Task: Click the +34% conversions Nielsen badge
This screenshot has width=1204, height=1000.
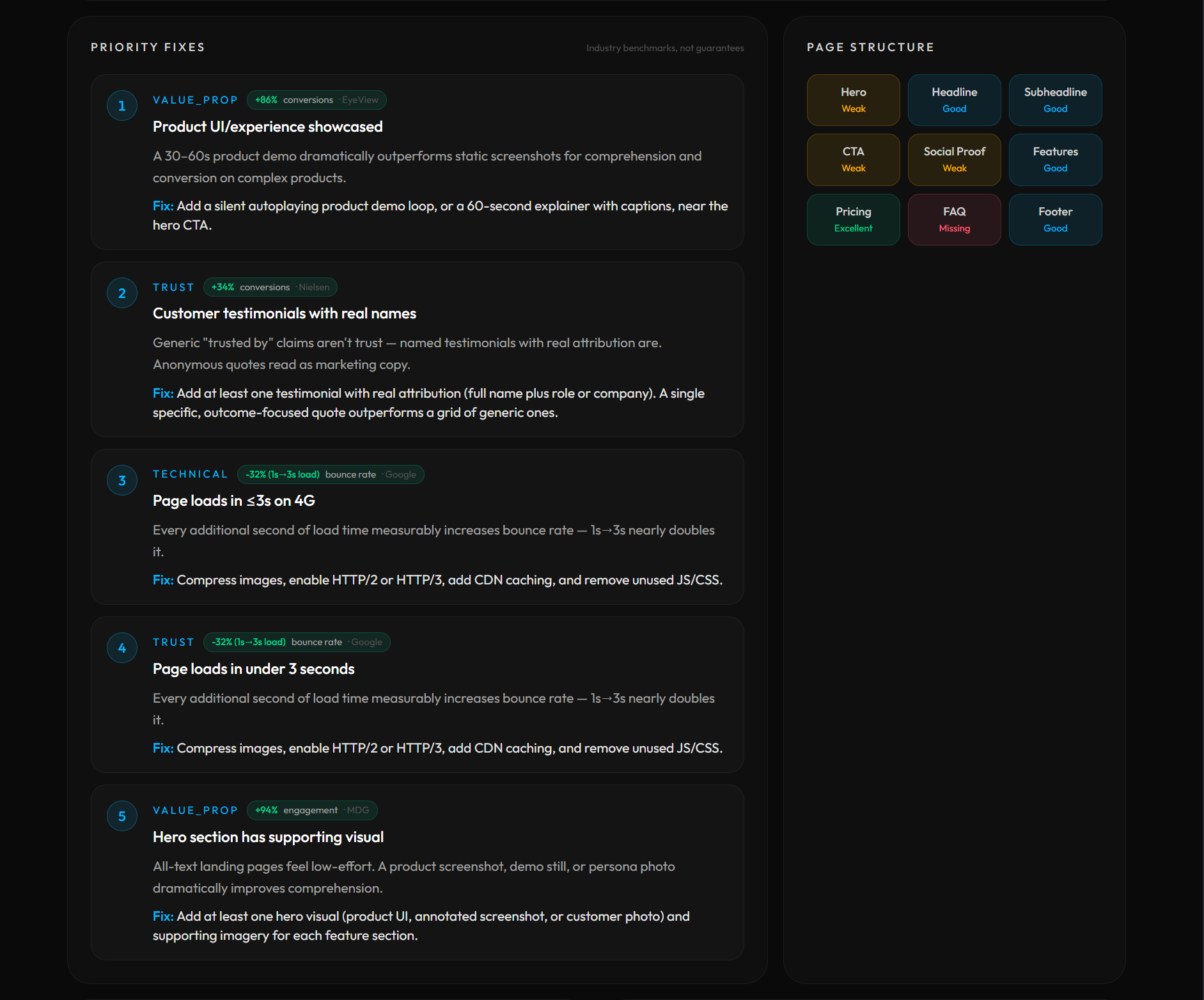Action: coord(270,288)
